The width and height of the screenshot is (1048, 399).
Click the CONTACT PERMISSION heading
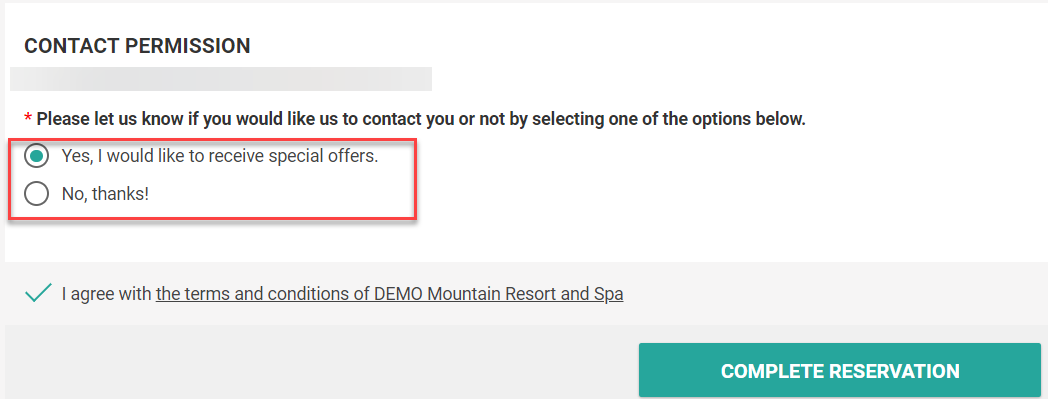pos(137,46)
